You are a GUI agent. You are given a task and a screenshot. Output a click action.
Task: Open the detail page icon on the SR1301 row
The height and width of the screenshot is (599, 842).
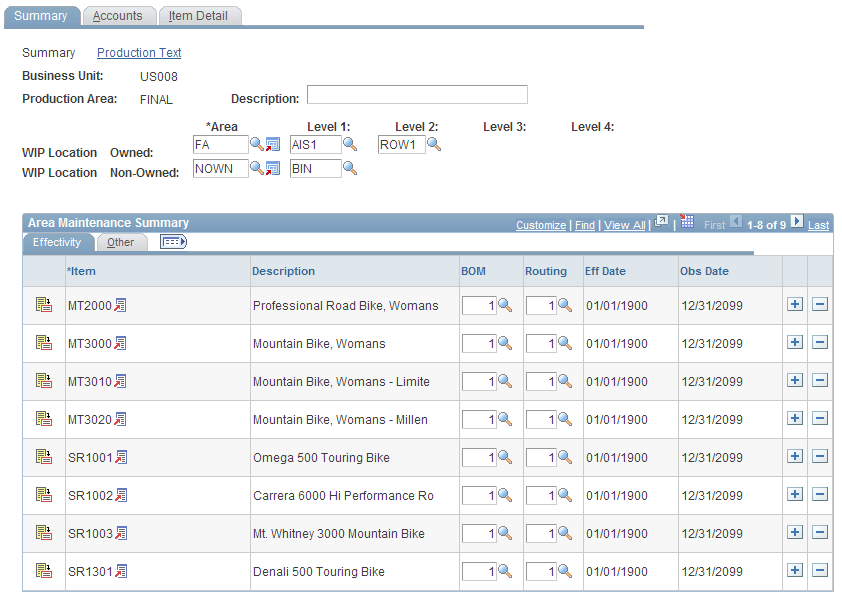[42, 571]
